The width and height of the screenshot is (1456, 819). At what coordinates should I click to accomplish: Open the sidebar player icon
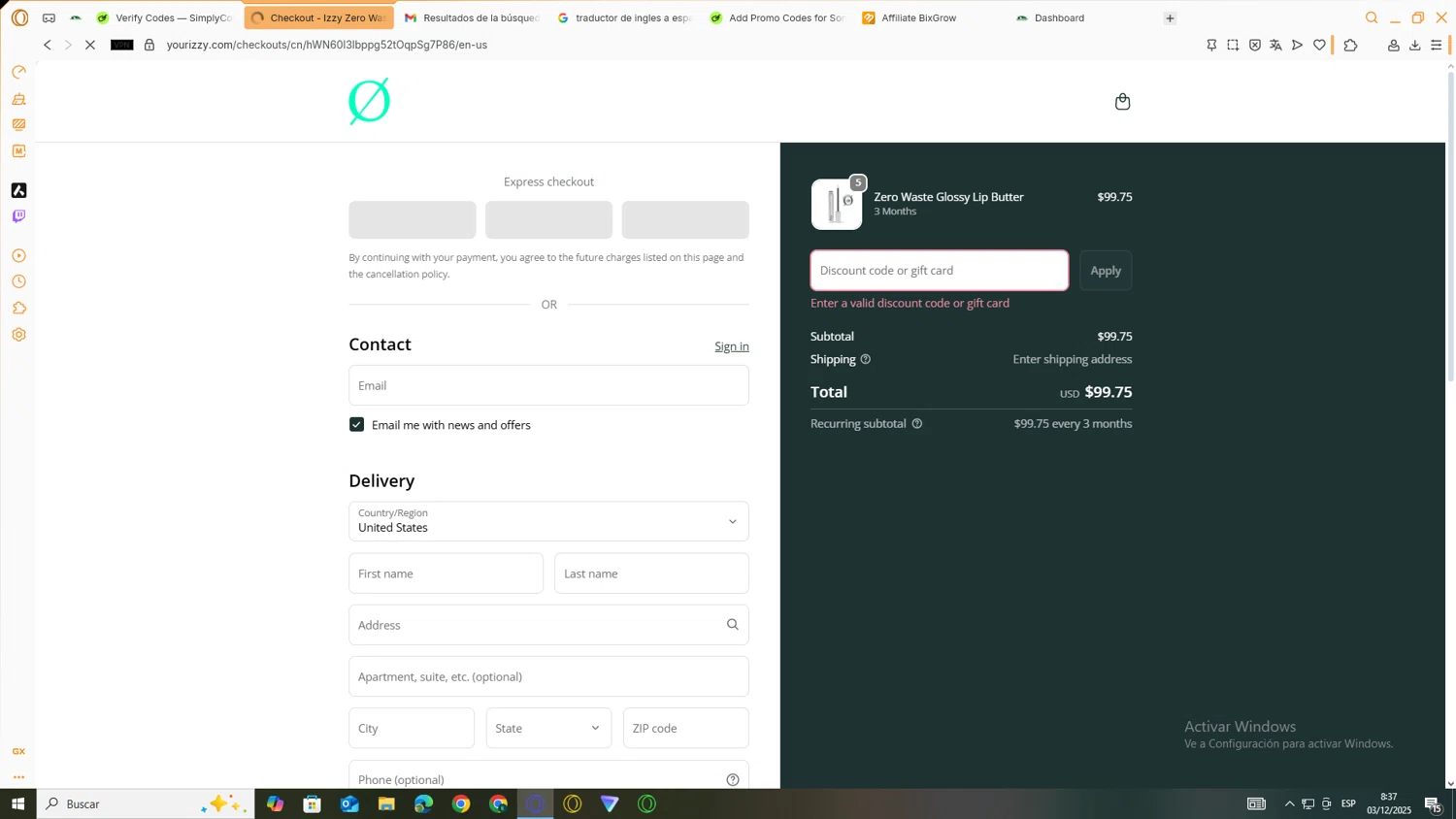[18, 256]
